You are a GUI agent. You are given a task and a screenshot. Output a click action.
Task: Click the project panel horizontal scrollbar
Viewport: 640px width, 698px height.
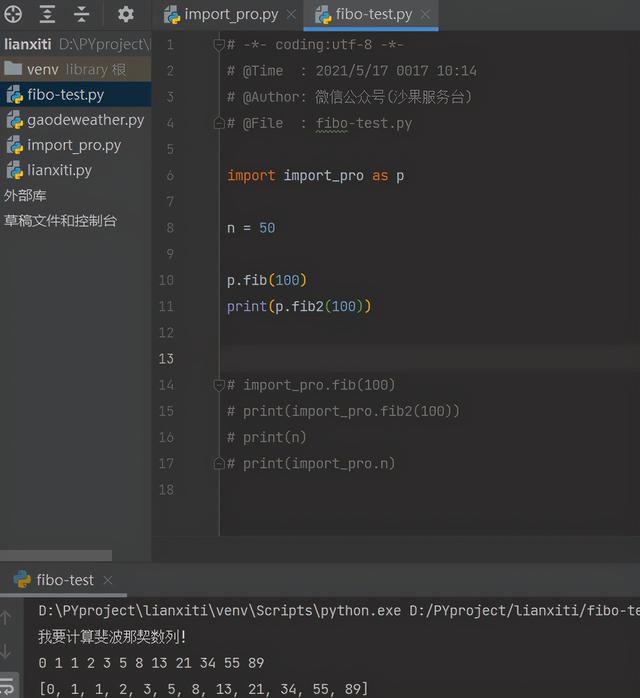[56, 555]
